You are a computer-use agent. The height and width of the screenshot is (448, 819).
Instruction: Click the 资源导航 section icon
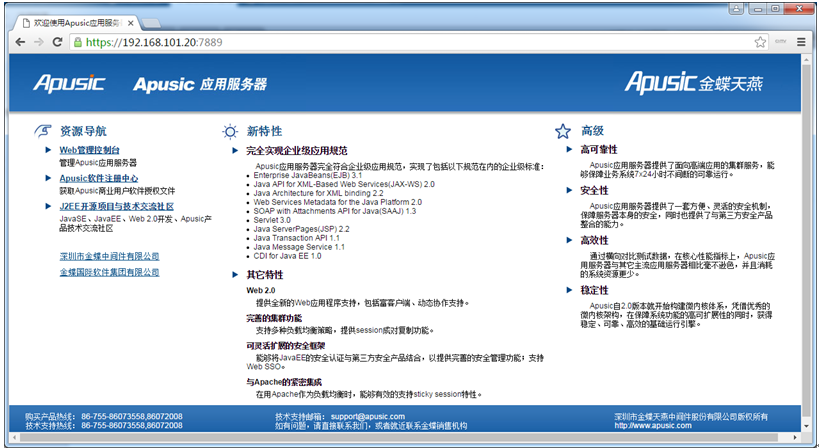click(x=43, y=131)
